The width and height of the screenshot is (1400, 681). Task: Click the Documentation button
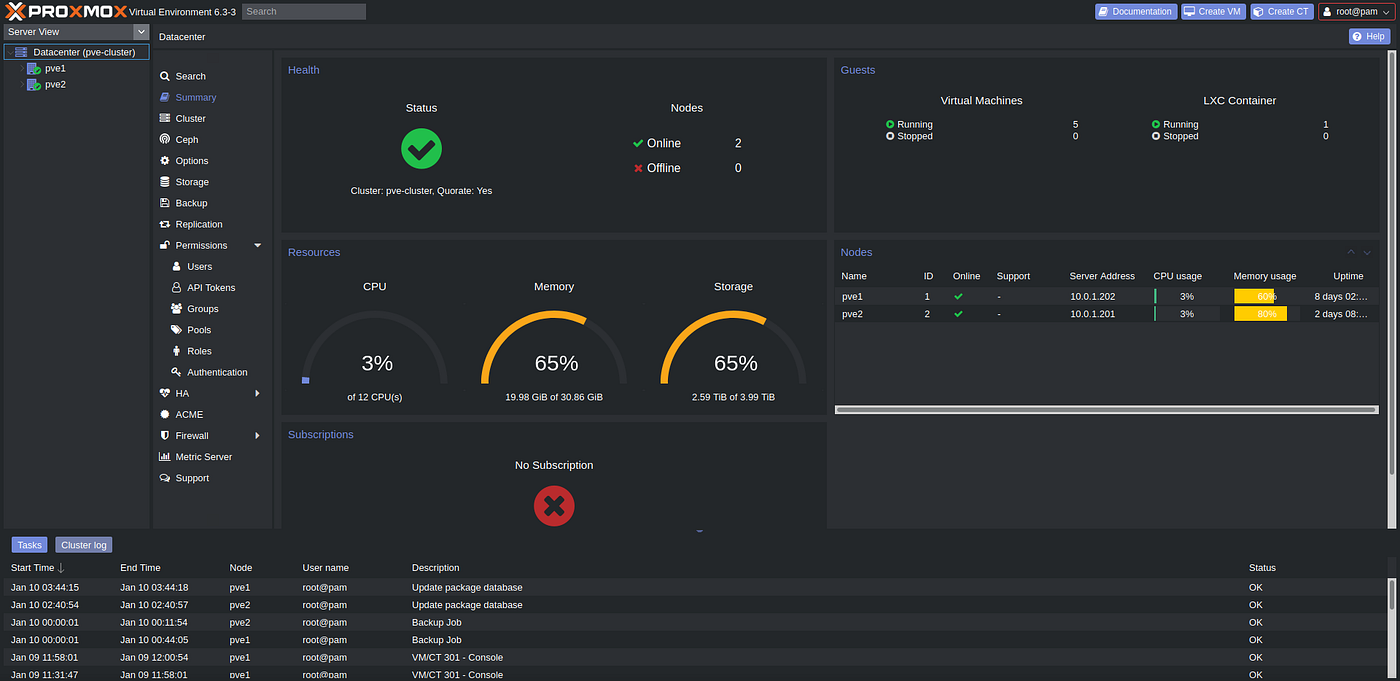(x=1136, y=11)
